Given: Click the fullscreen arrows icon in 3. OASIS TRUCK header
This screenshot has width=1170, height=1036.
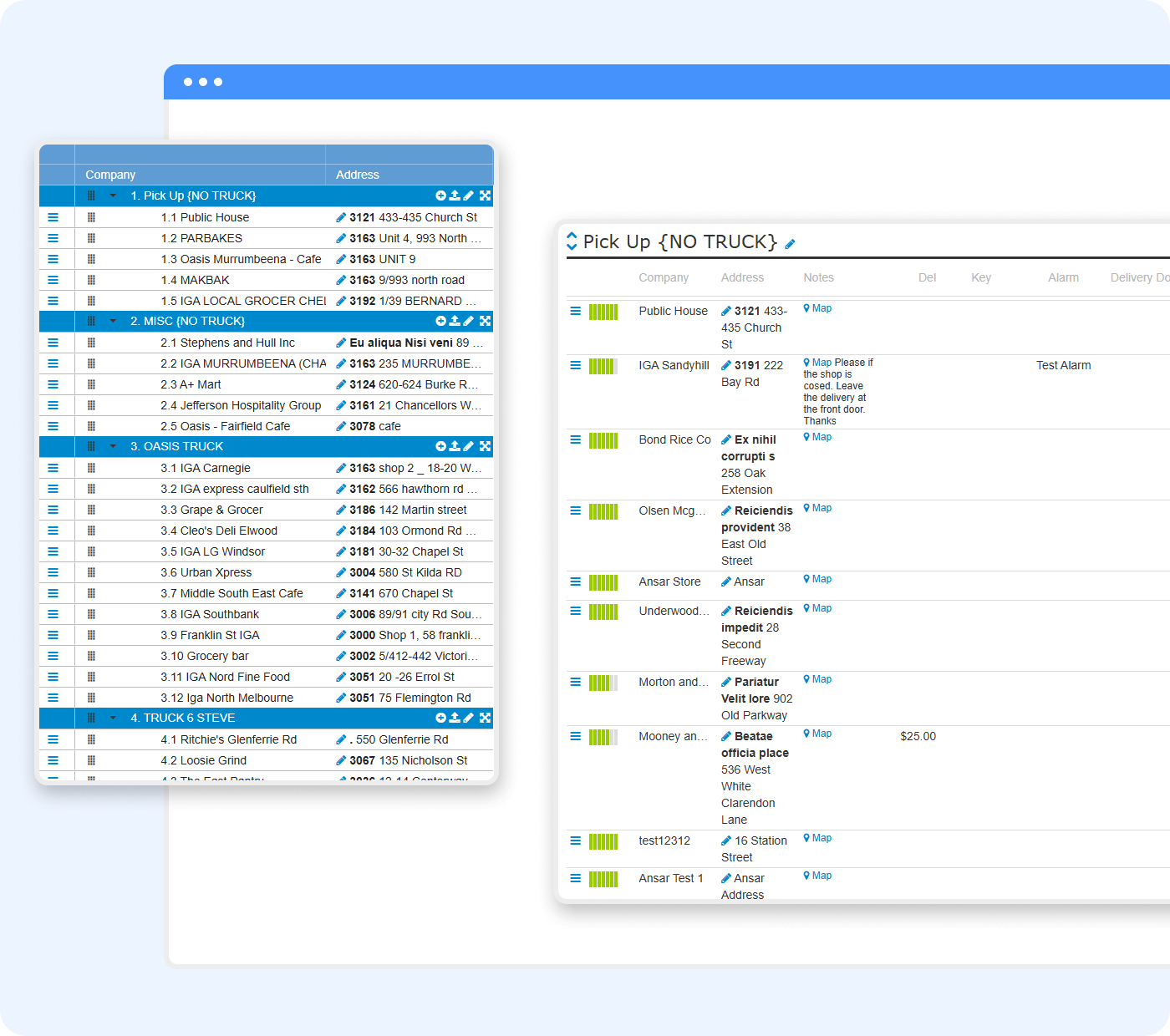Looking at the screenshot, I should pyautogui.click(x=485, y=446).
